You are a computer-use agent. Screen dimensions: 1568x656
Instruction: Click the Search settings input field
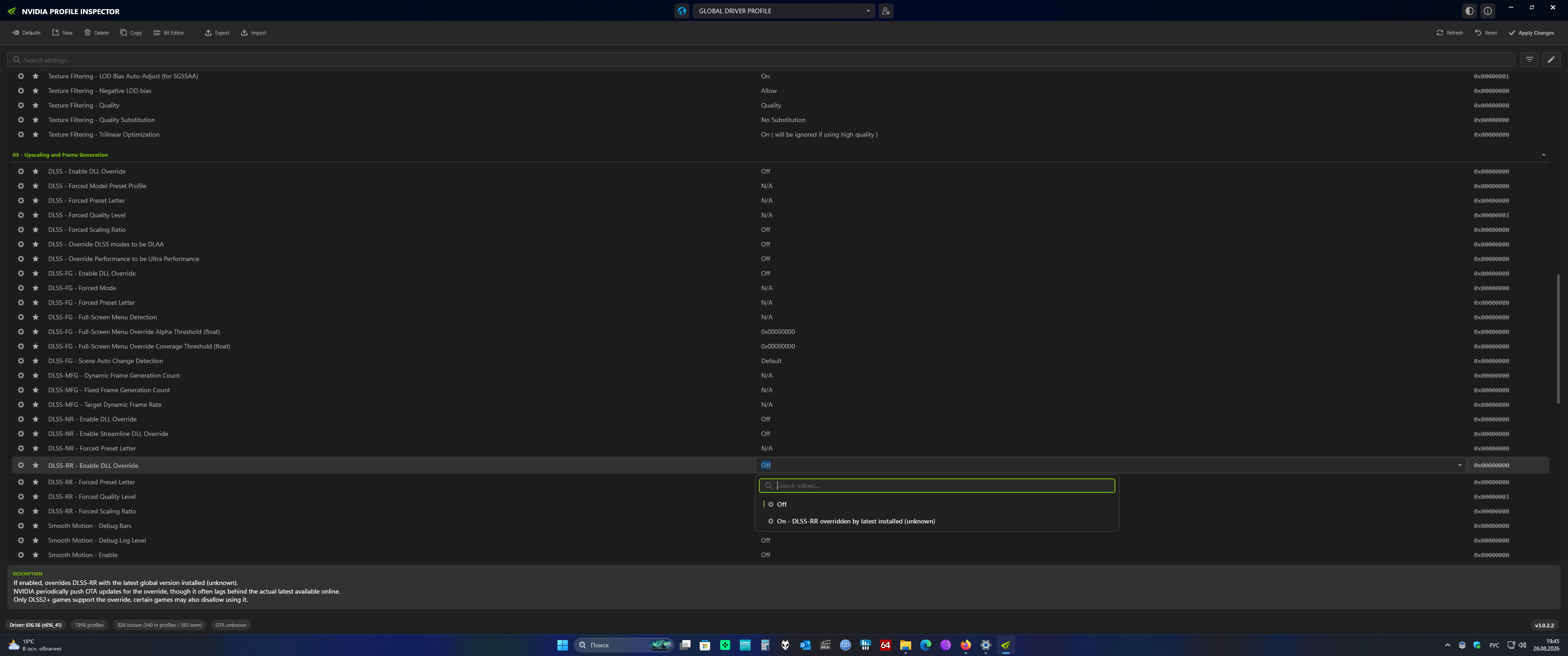(761, 60)
